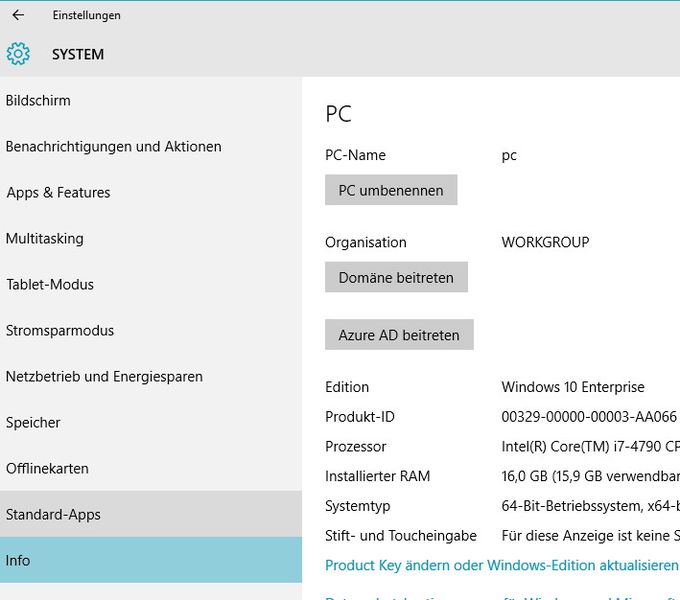Select Benachrichtigungen und Aktionen in the sidebar
The width and height of the screenshot is (680, 600).
[x=113, y=147]
